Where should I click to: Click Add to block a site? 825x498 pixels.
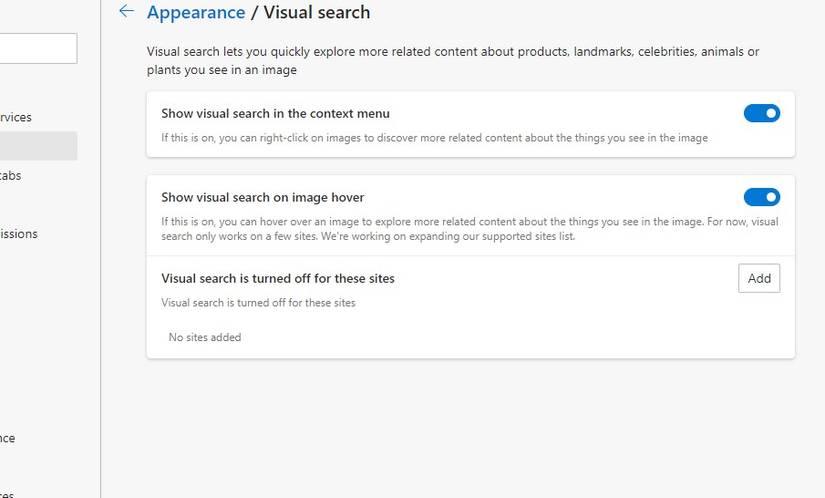pos(759,278)
